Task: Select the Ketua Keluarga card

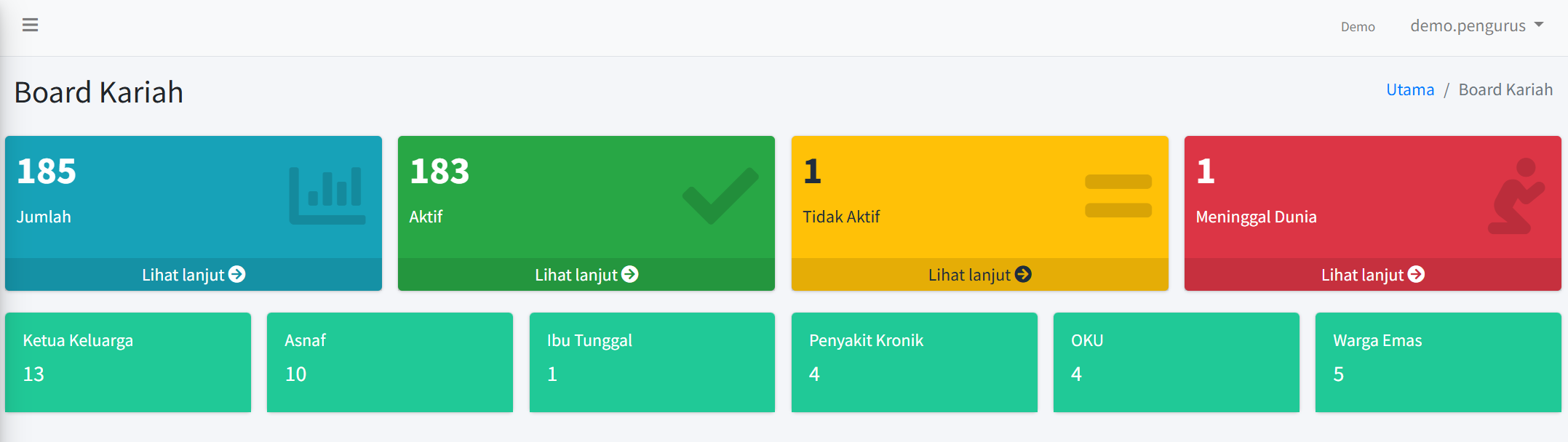Action: (128, 362)
